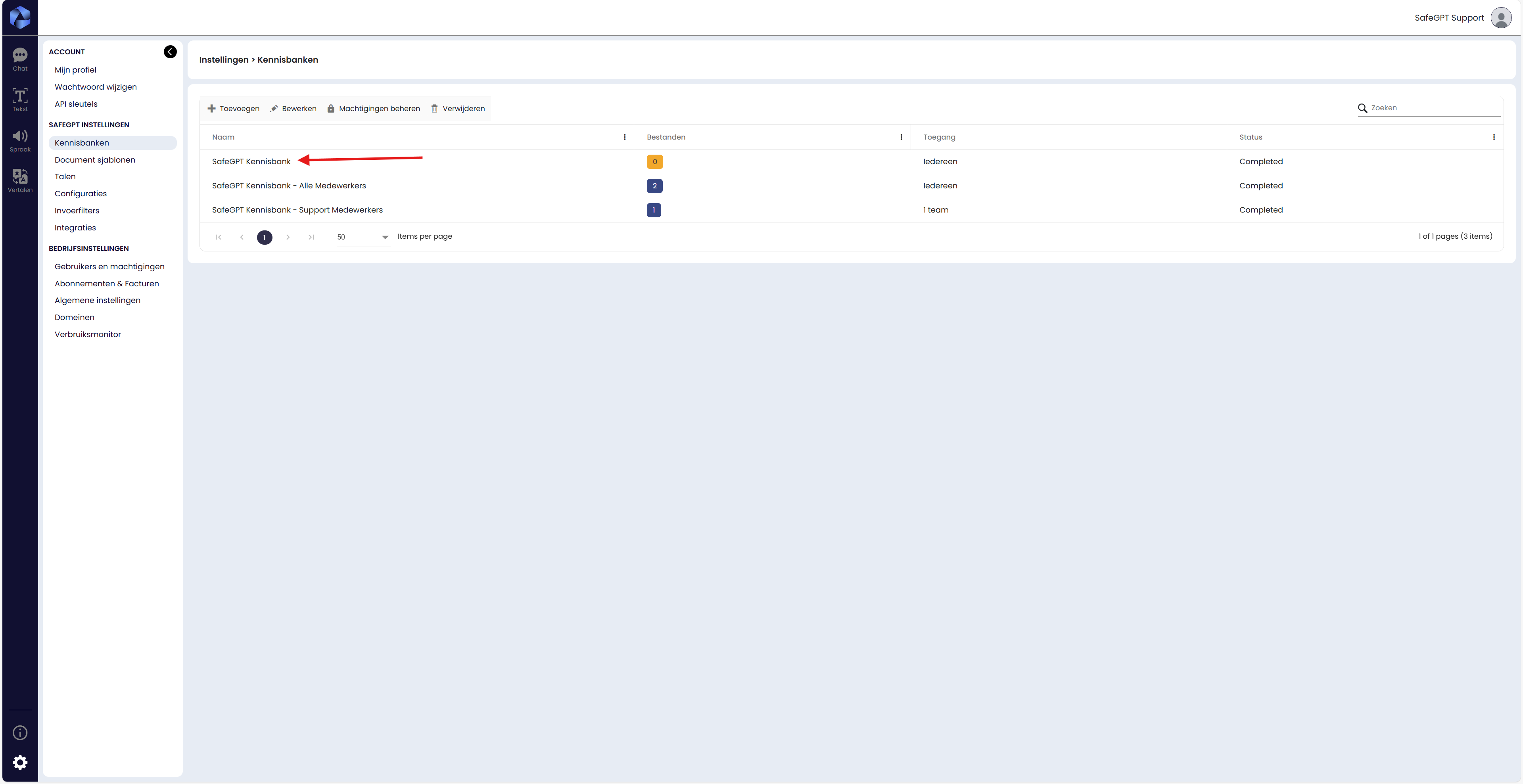Open Gebruikers en machtigingen menu item
Screen dimensions: 1523x784
point(109,266)
